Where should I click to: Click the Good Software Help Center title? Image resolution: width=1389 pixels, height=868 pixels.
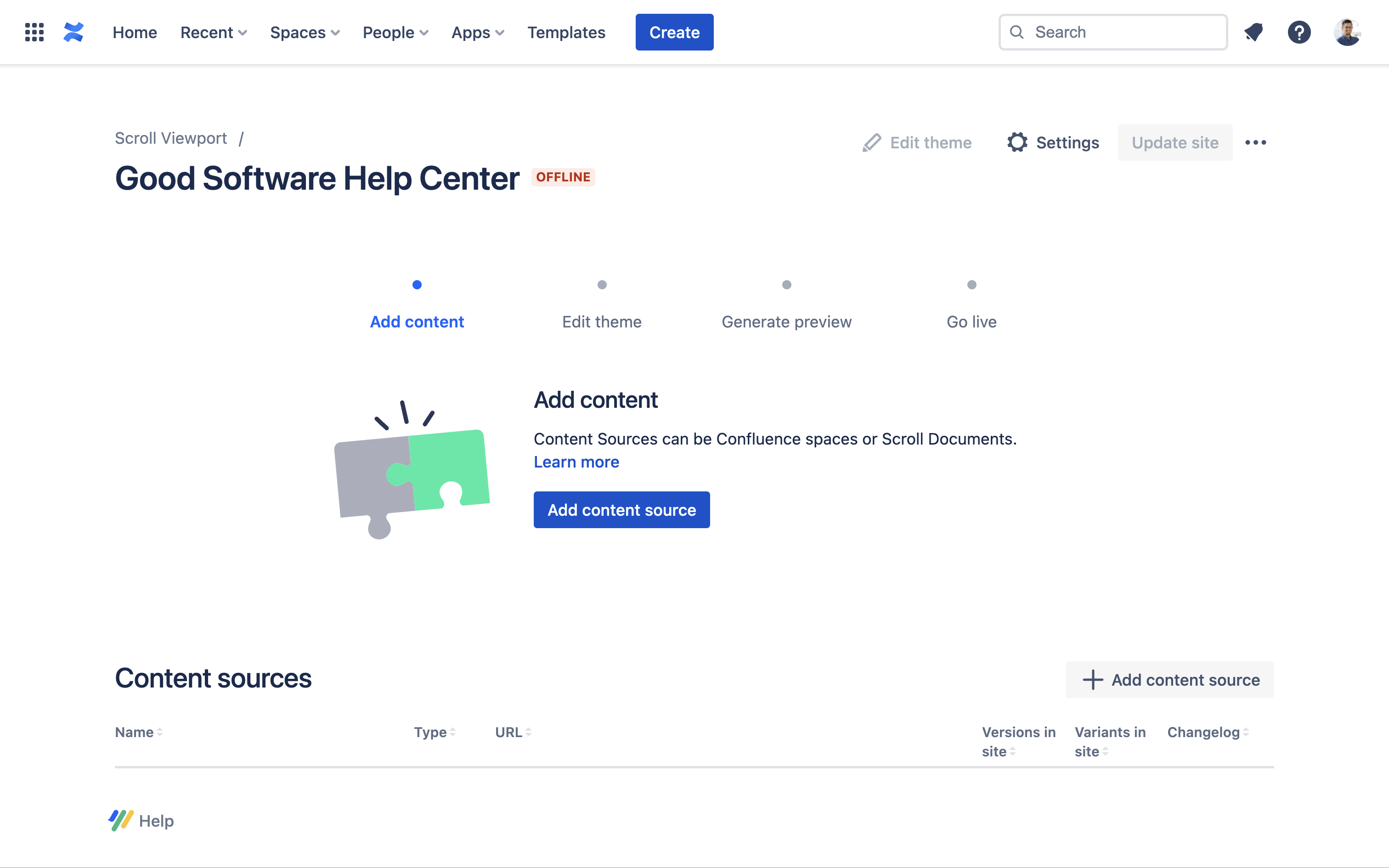point(317,178)
